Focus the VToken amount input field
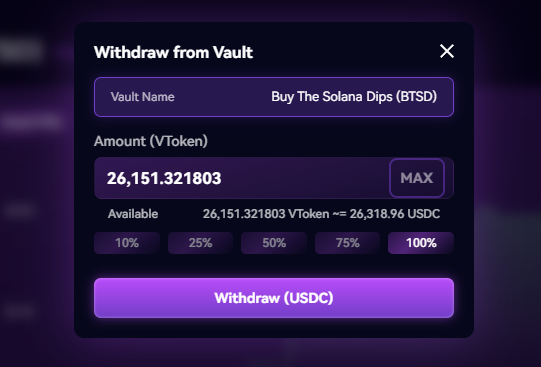Image resolution: width=541 pixels, height=367 pixels. click(x=242, y=178)
